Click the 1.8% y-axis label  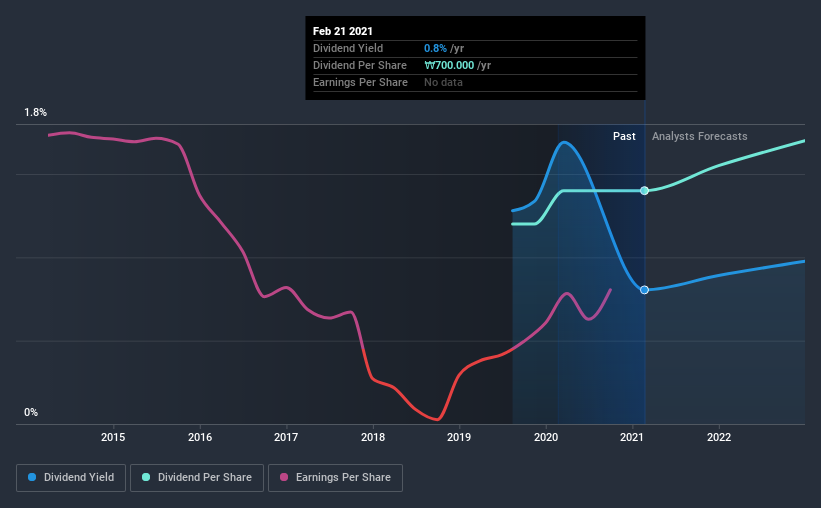click(36, 113)
